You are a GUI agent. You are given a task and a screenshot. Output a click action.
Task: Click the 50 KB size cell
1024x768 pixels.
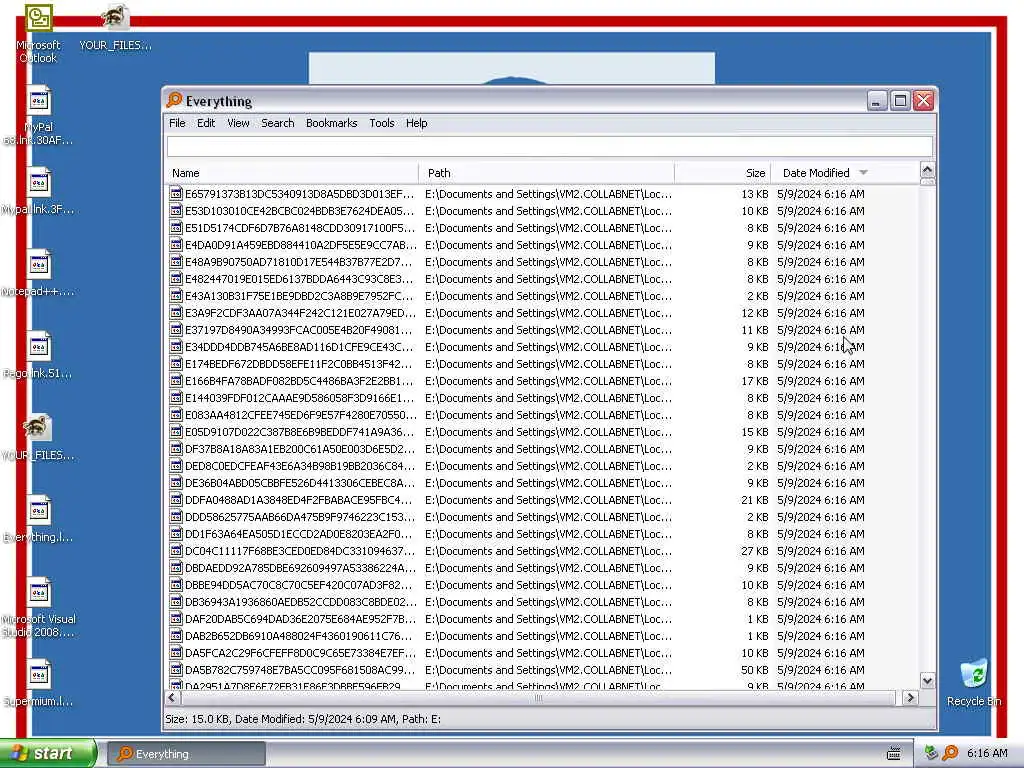[x=754, y=669]
